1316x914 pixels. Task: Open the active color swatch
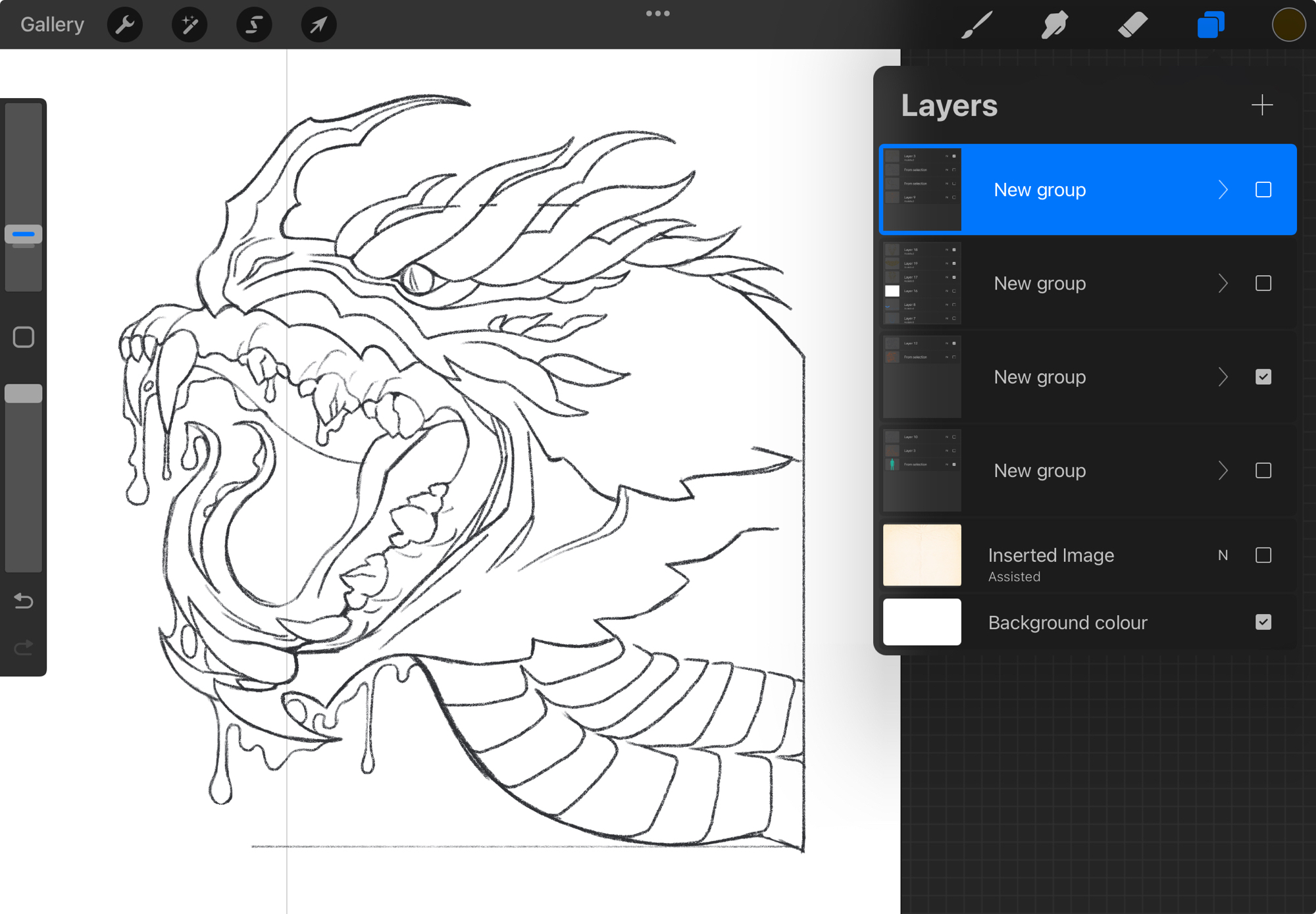pyautogui.click(x=1288, y=25)
